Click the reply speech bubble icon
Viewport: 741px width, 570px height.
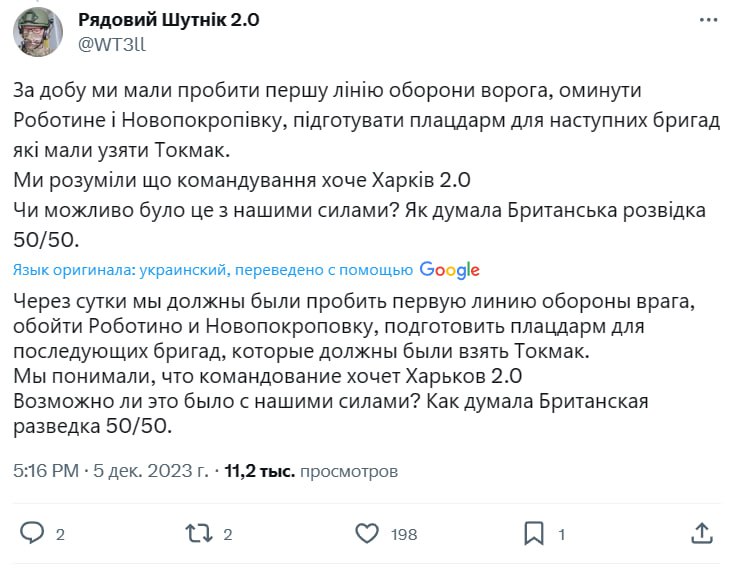click(32, 533)
